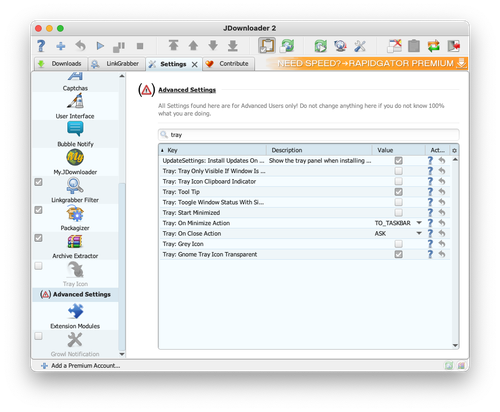Disable the Linkgrabber Filter sidebar checkbox
This screenshot has height=412, width=500.
39,182
